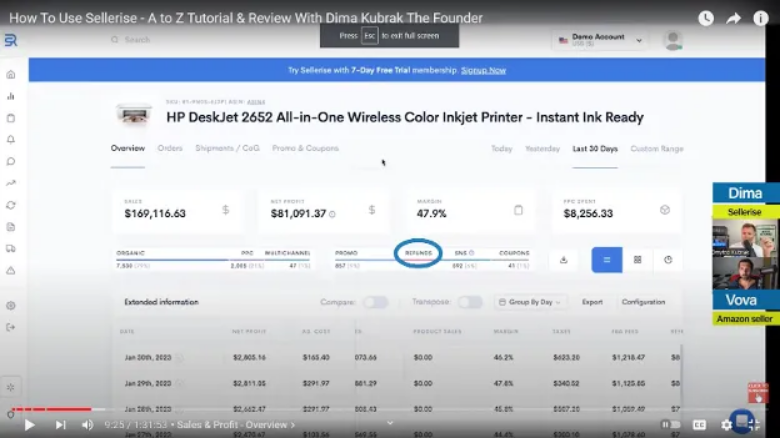Toggle the Transpose switch
The height and width of the screenshot is (438, 780).
point(470,302)
